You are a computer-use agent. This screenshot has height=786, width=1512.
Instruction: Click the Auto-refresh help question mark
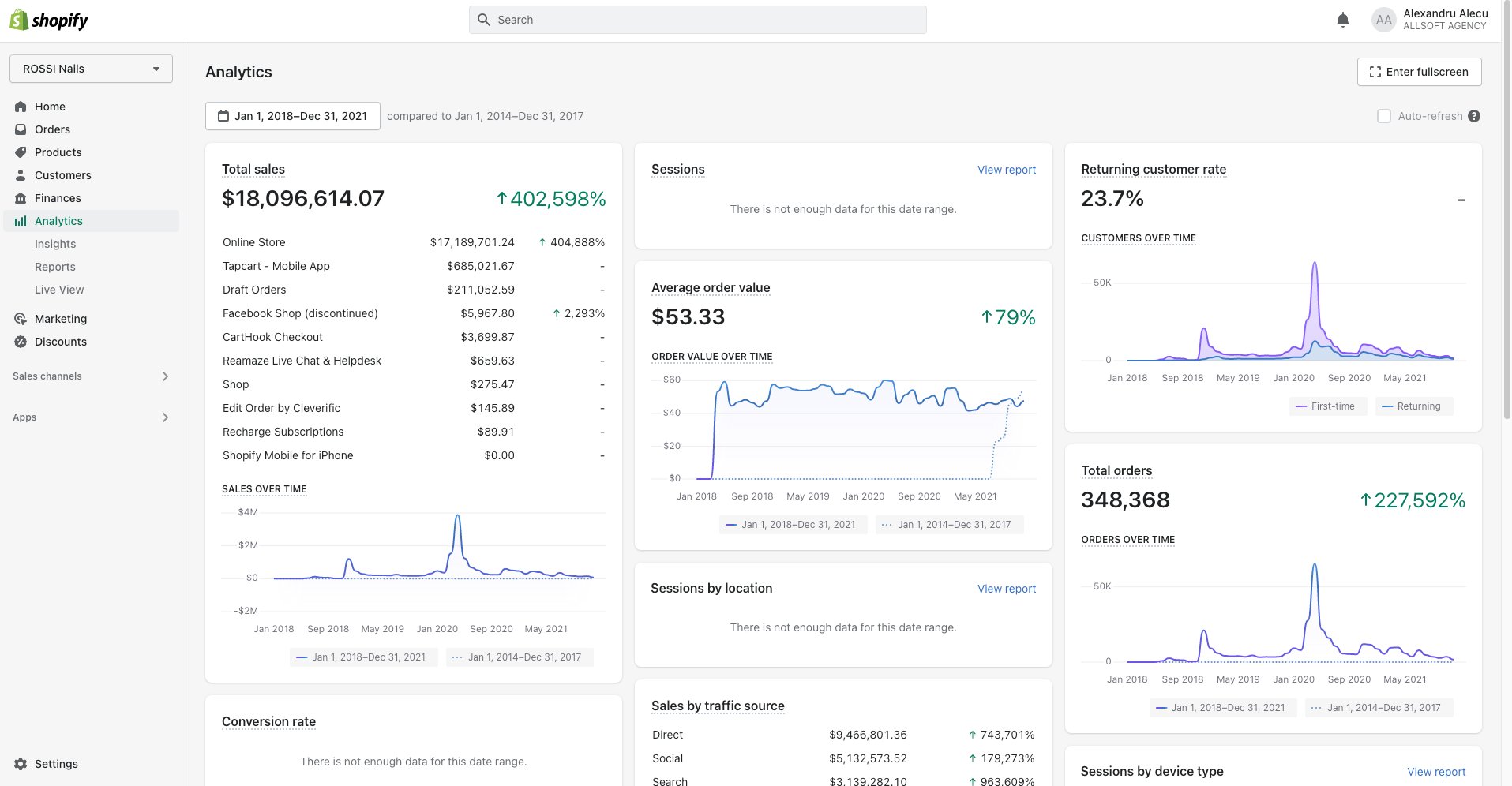pyautogui.click(x=1474, y=116)
